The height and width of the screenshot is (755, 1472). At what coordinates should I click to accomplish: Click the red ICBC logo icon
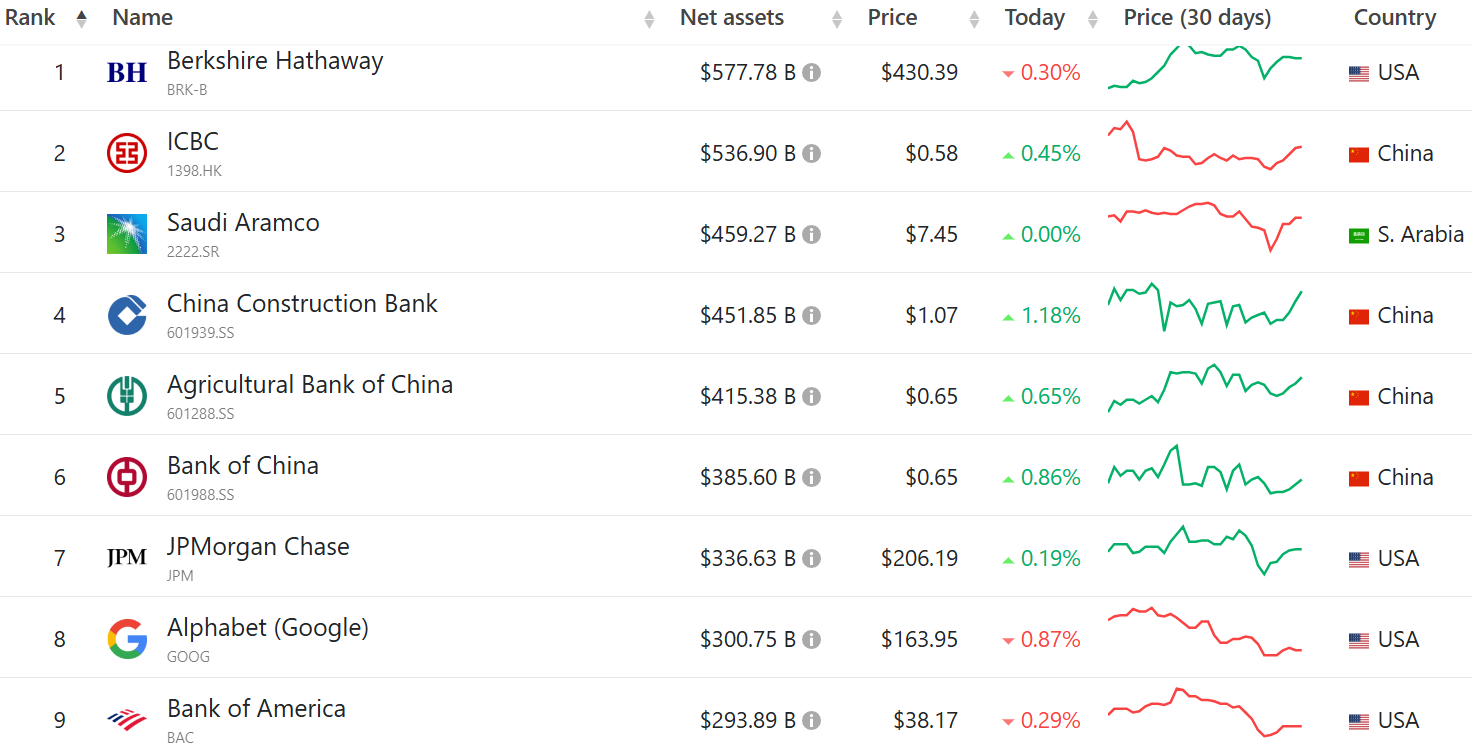pyautogui.click(x=127, y=153)
